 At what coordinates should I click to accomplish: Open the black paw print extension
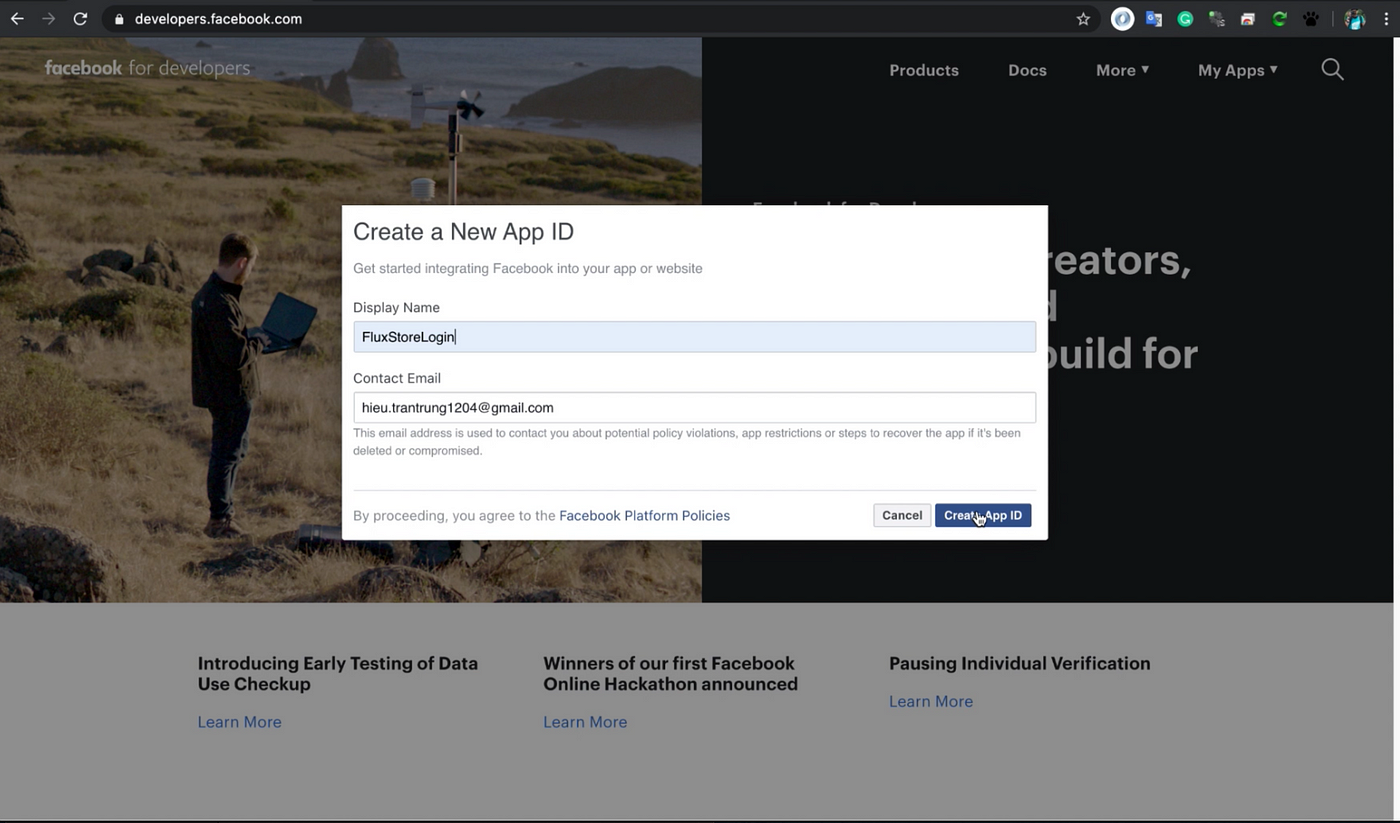coord(1311,19)
